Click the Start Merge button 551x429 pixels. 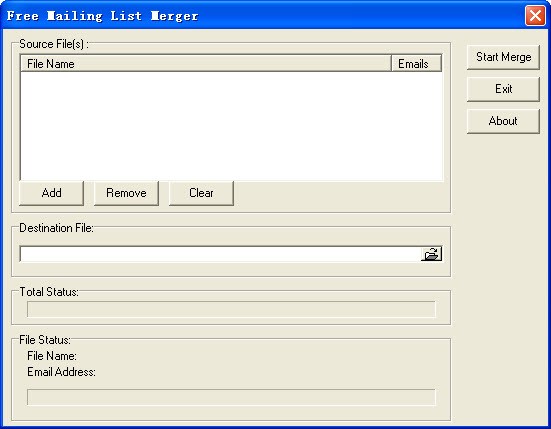point(503,57)
